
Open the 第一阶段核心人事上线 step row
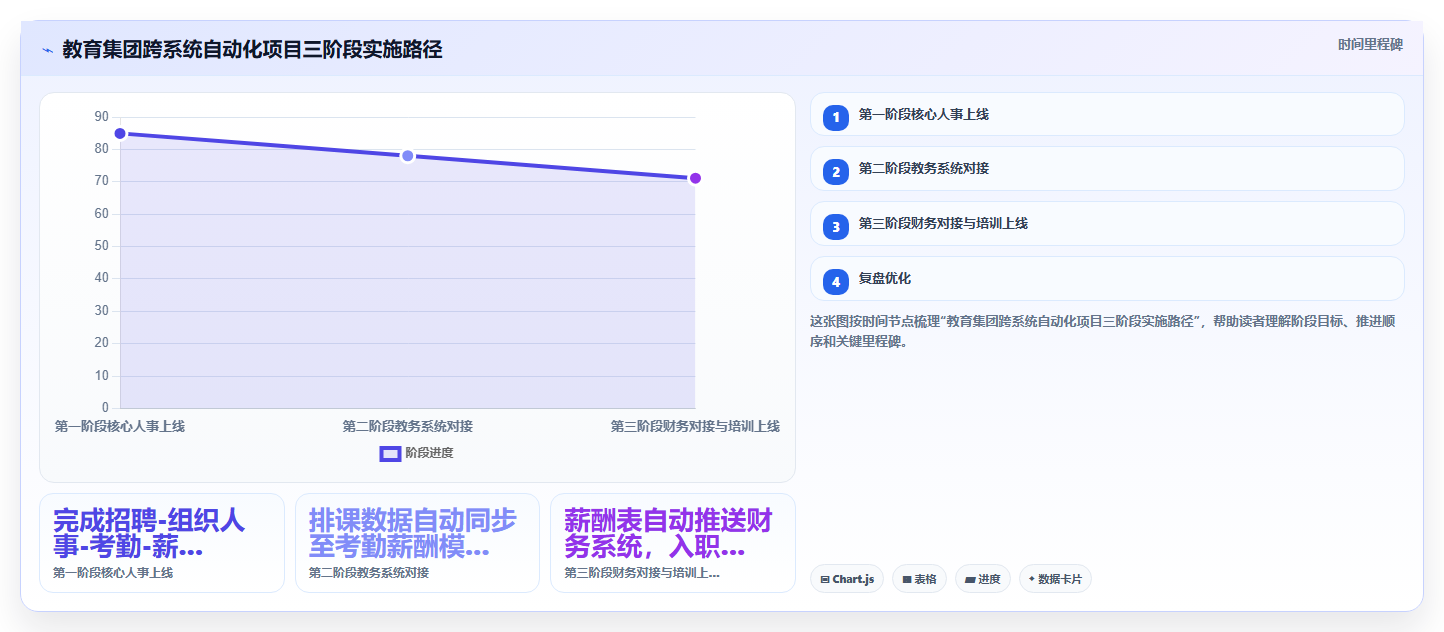click(x=1107, y=114)
